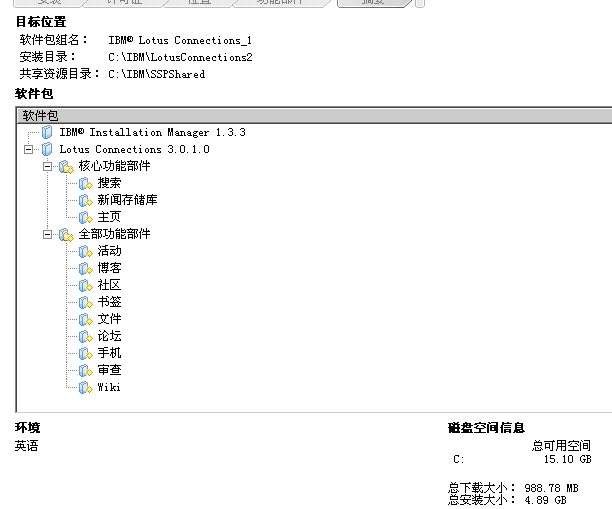This screenshot has height=509, width=612.
Task: Select the 搜索 feature
Action: click(x=109, y=183)
